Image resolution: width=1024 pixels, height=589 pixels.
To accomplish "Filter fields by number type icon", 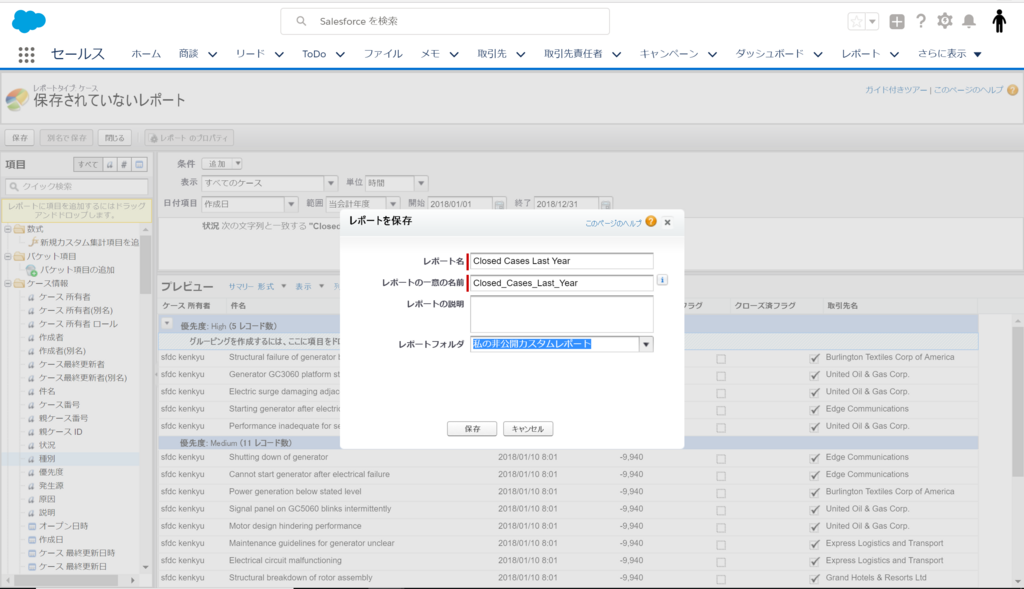I will (124, 165).
